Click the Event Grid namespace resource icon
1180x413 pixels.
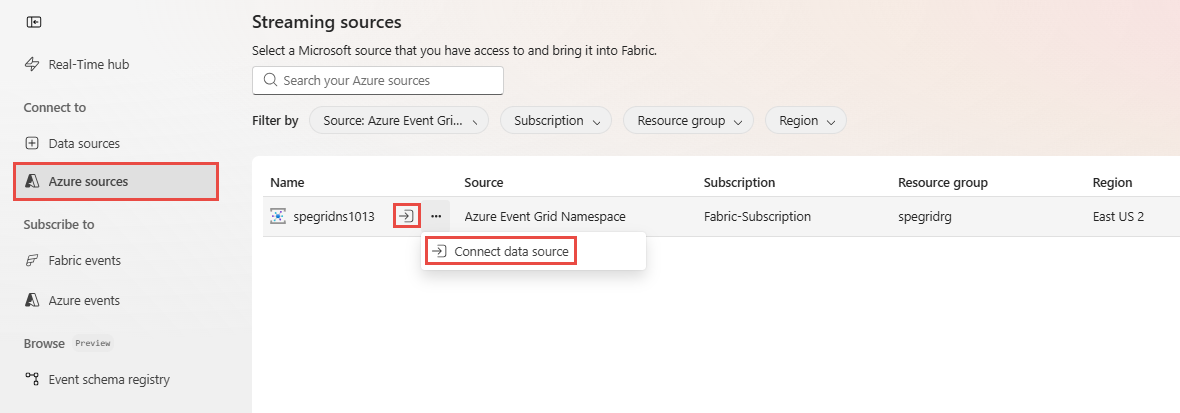click(278, 216)
